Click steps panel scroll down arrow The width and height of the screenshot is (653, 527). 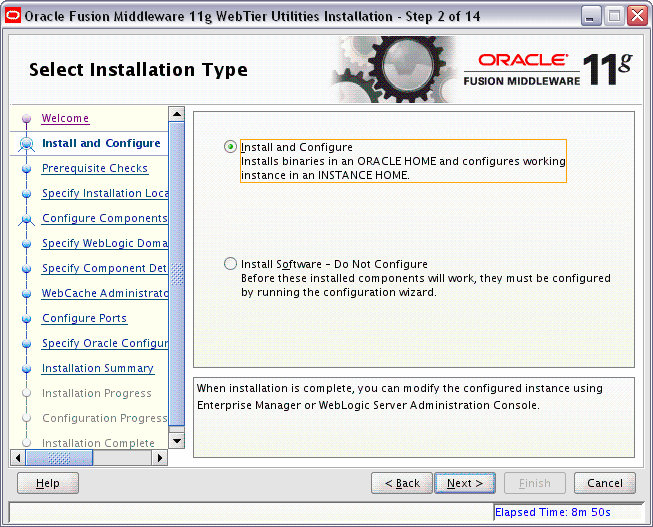click(177, 441)
